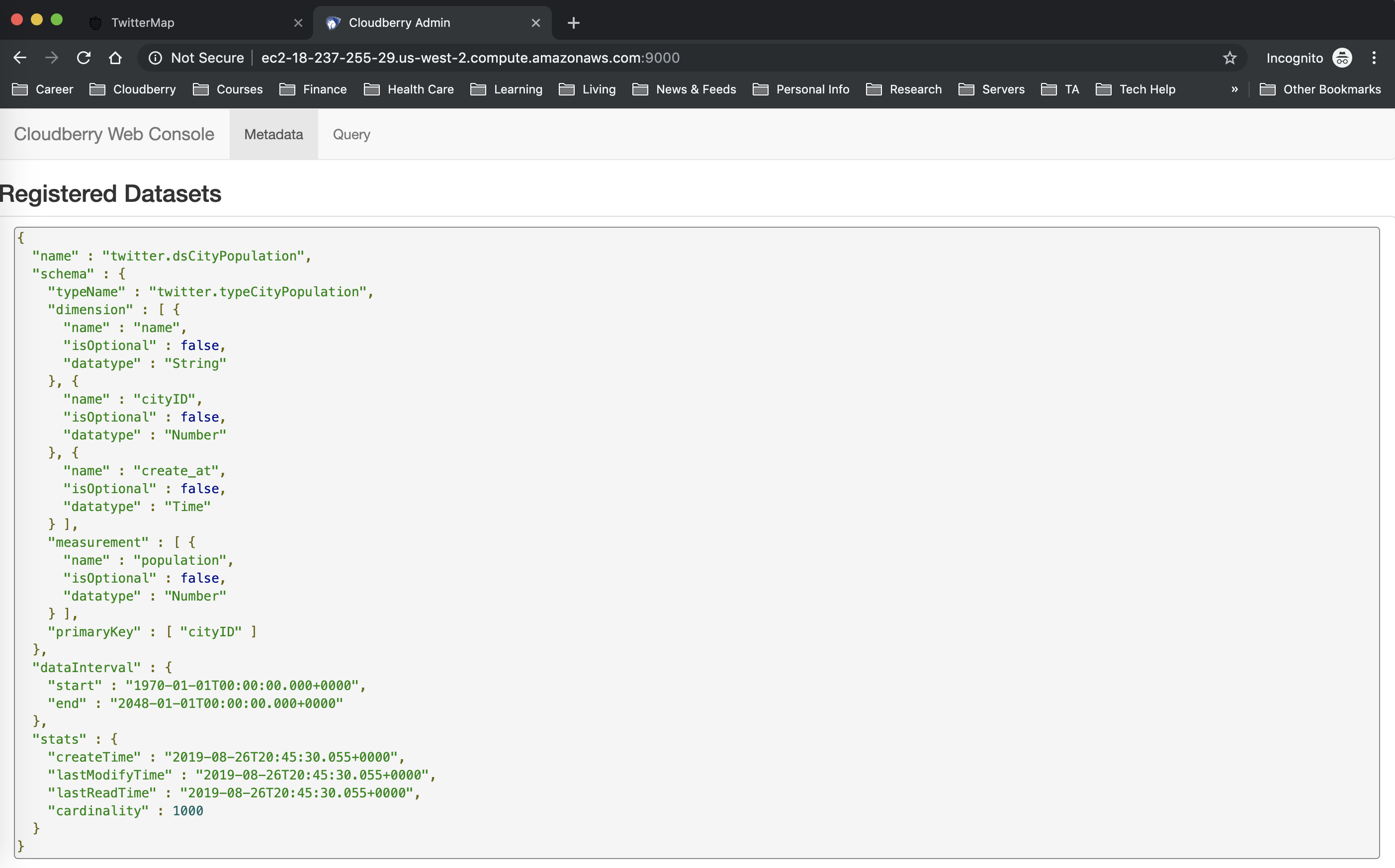Click the browser back arrow
This screenshot has width=1395, height=868.
20,57
